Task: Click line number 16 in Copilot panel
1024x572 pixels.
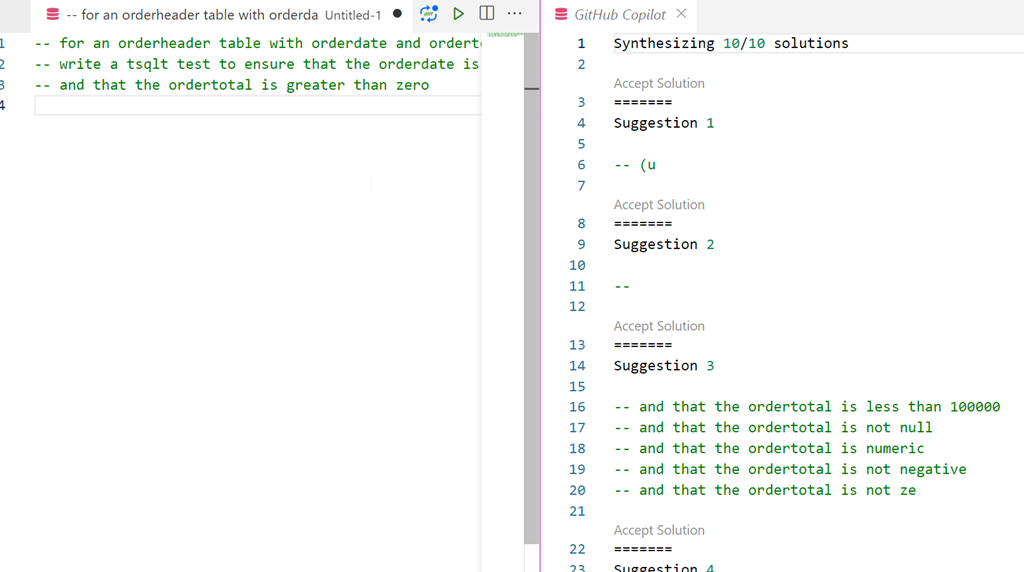Action: (577, 407)
